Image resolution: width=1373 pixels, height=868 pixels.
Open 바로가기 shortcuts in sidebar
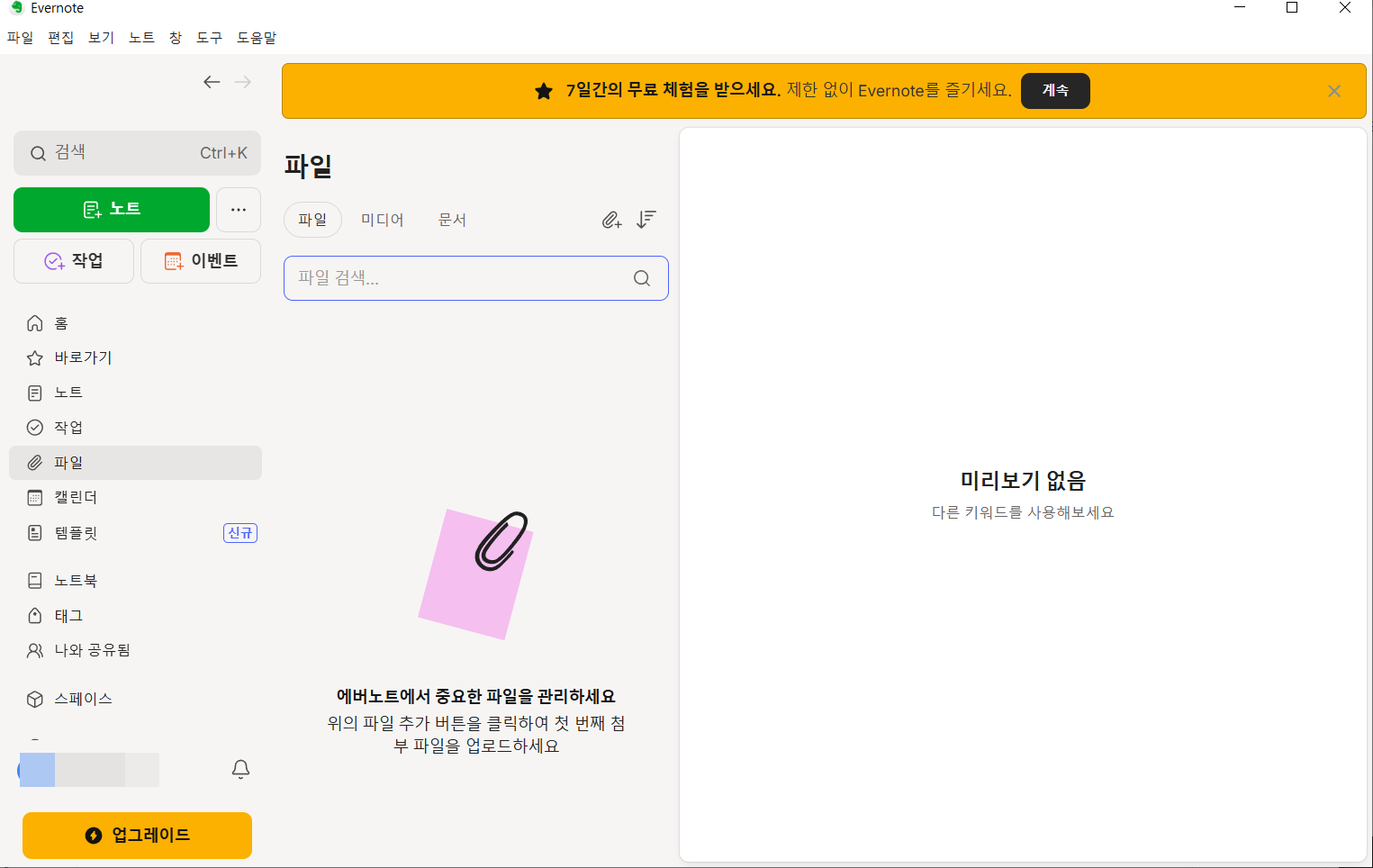[135, 358]
